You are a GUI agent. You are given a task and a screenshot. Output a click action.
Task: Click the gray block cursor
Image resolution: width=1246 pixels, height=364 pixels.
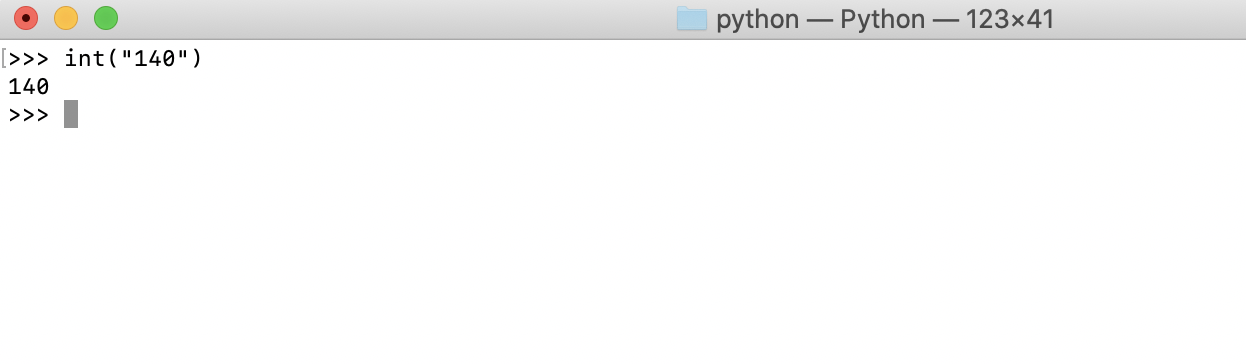click(x=71, y=114)
